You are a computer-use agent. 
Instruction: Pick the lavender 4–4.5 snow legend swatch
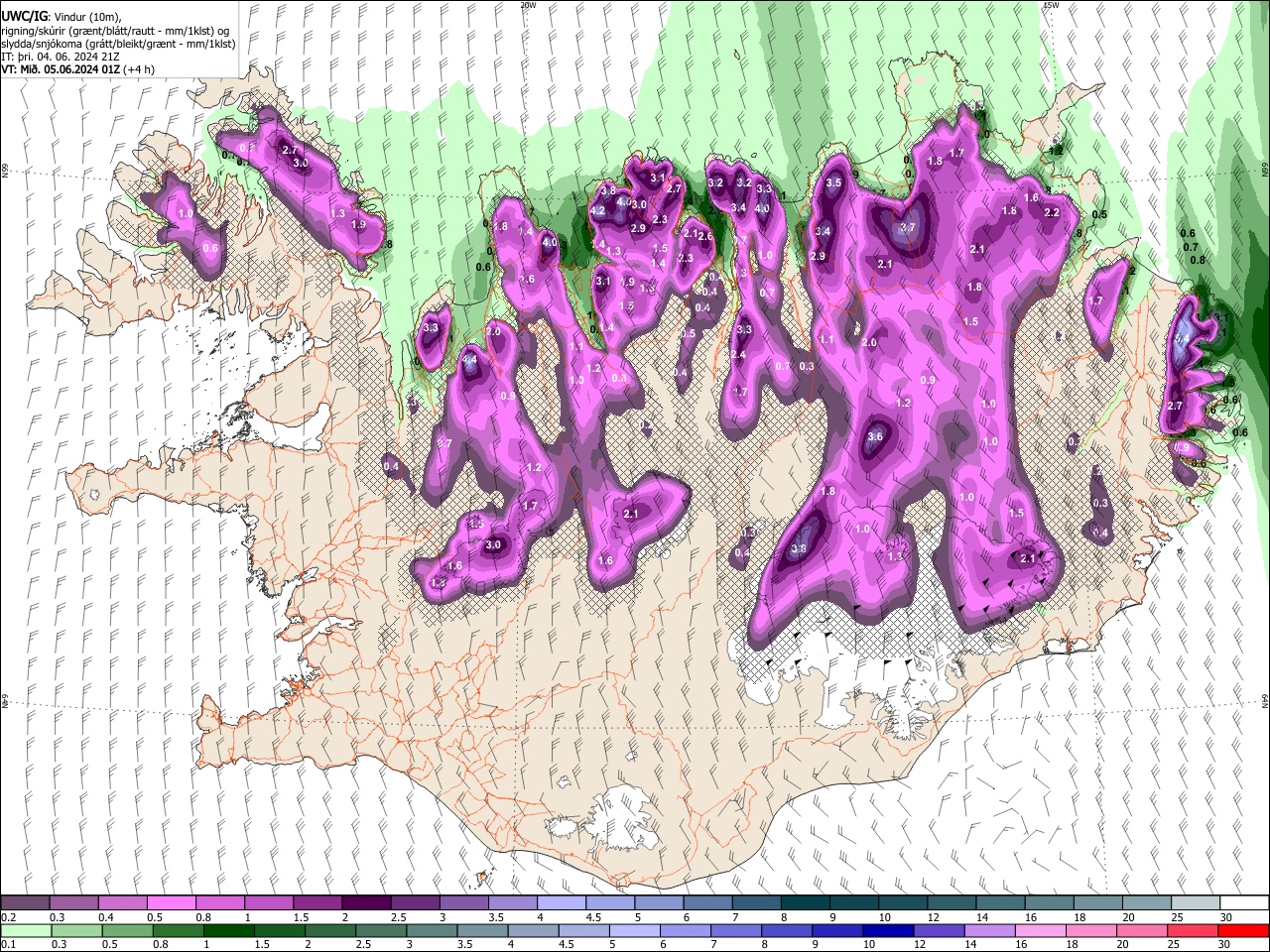(561, 903)
